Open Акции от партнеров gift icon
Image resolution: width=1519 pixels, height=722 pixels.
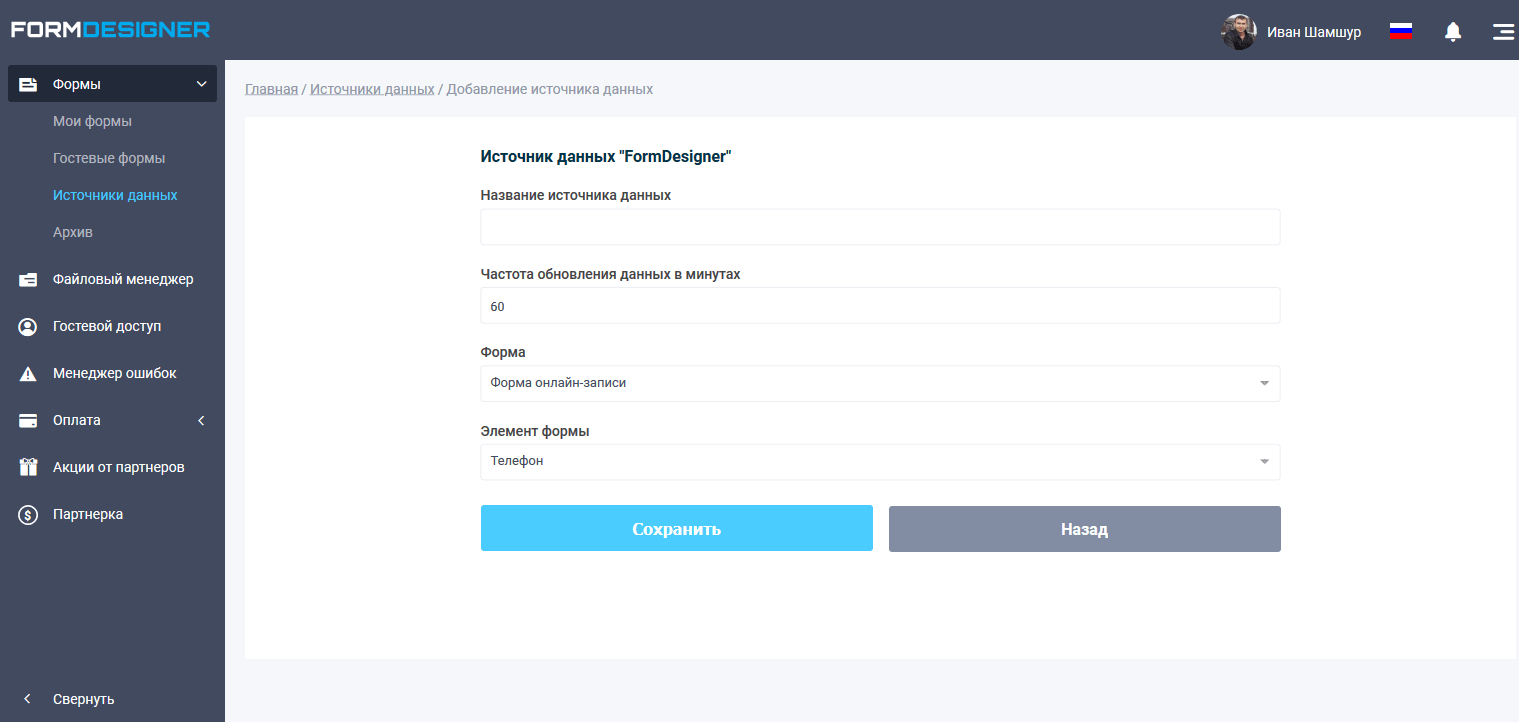tap(27, 467)
